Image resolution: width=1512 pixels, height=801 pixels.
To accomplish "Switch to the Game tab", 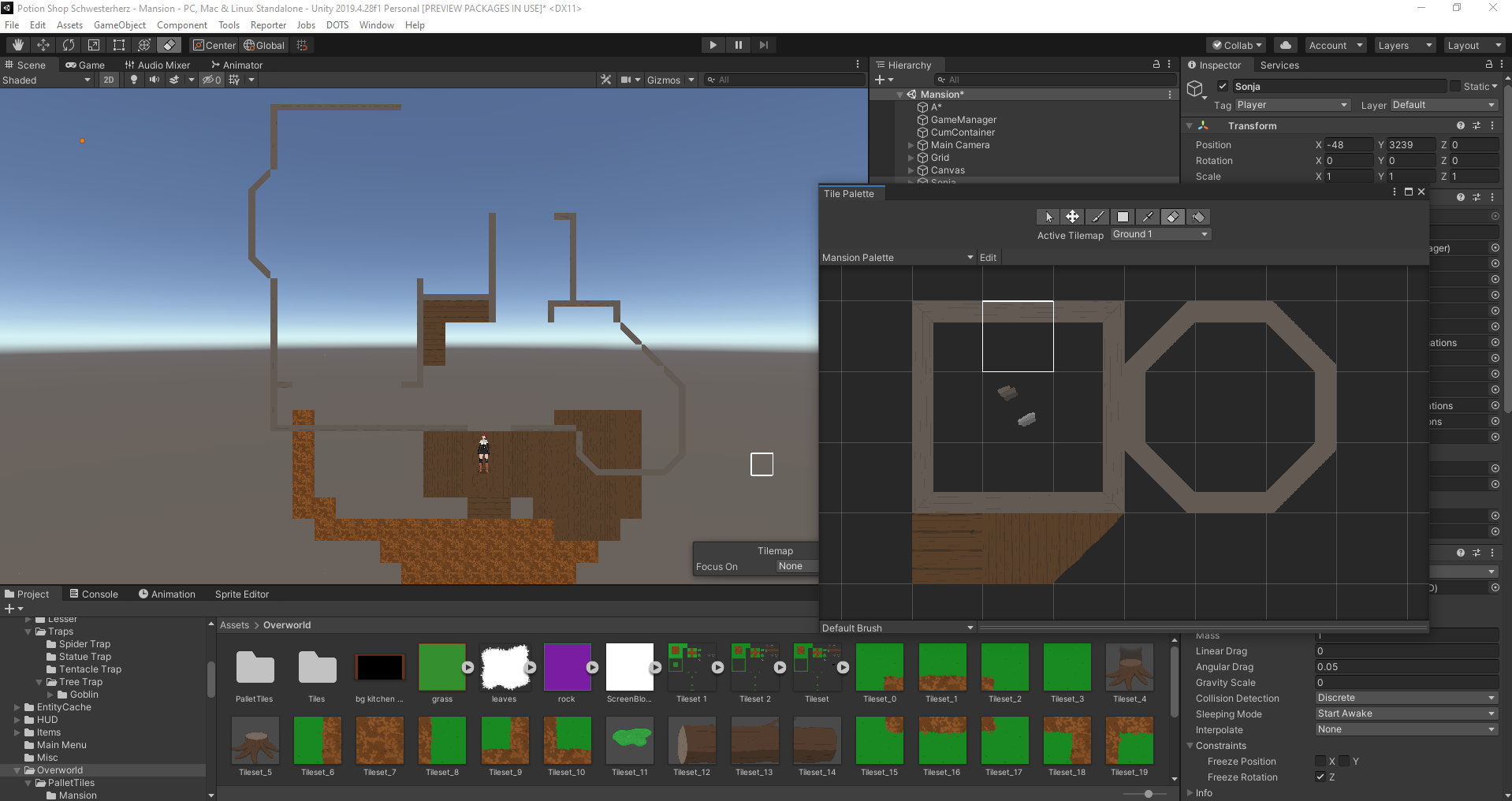I will [85, 65].
